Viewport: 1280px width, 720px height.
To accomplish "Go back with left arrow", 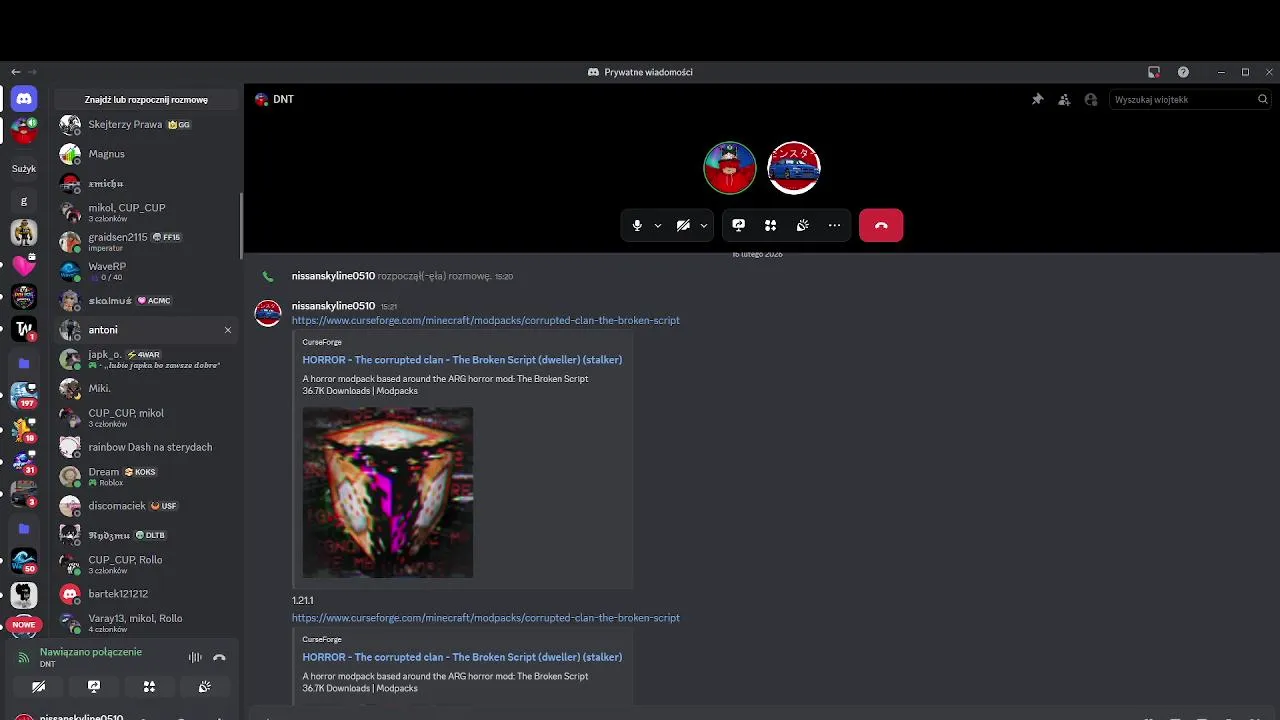I will pos(15,72).
